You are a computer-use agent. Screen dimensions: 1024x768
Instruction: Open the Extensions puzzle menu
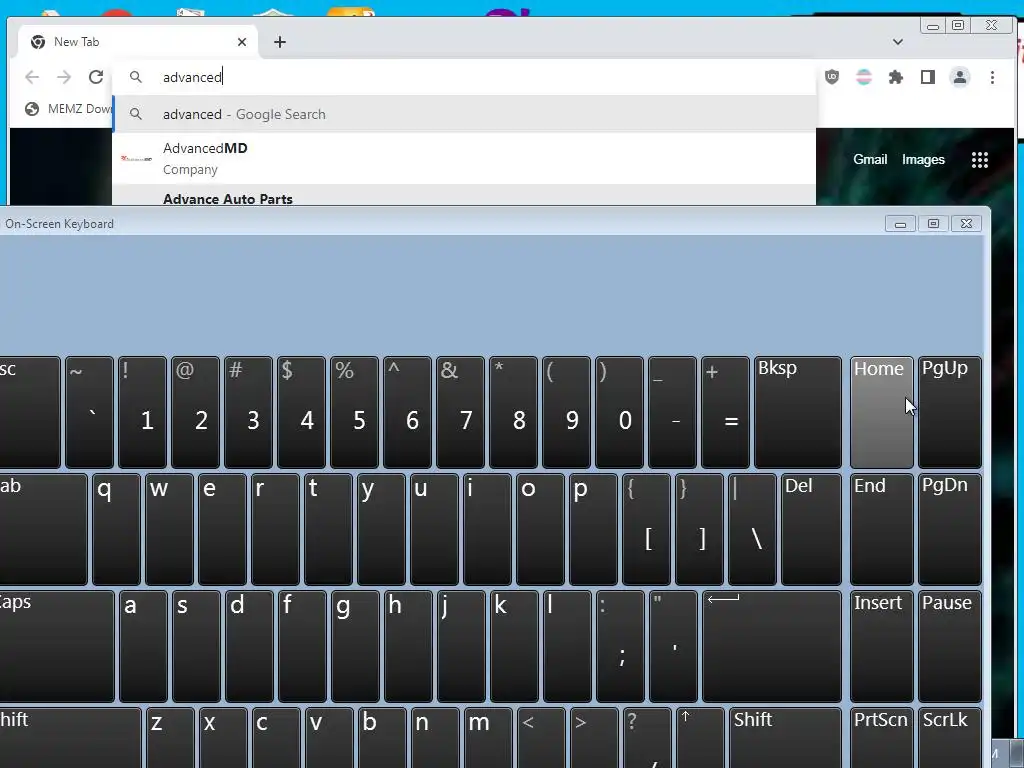pyautogui.click(x=896, y=77)
